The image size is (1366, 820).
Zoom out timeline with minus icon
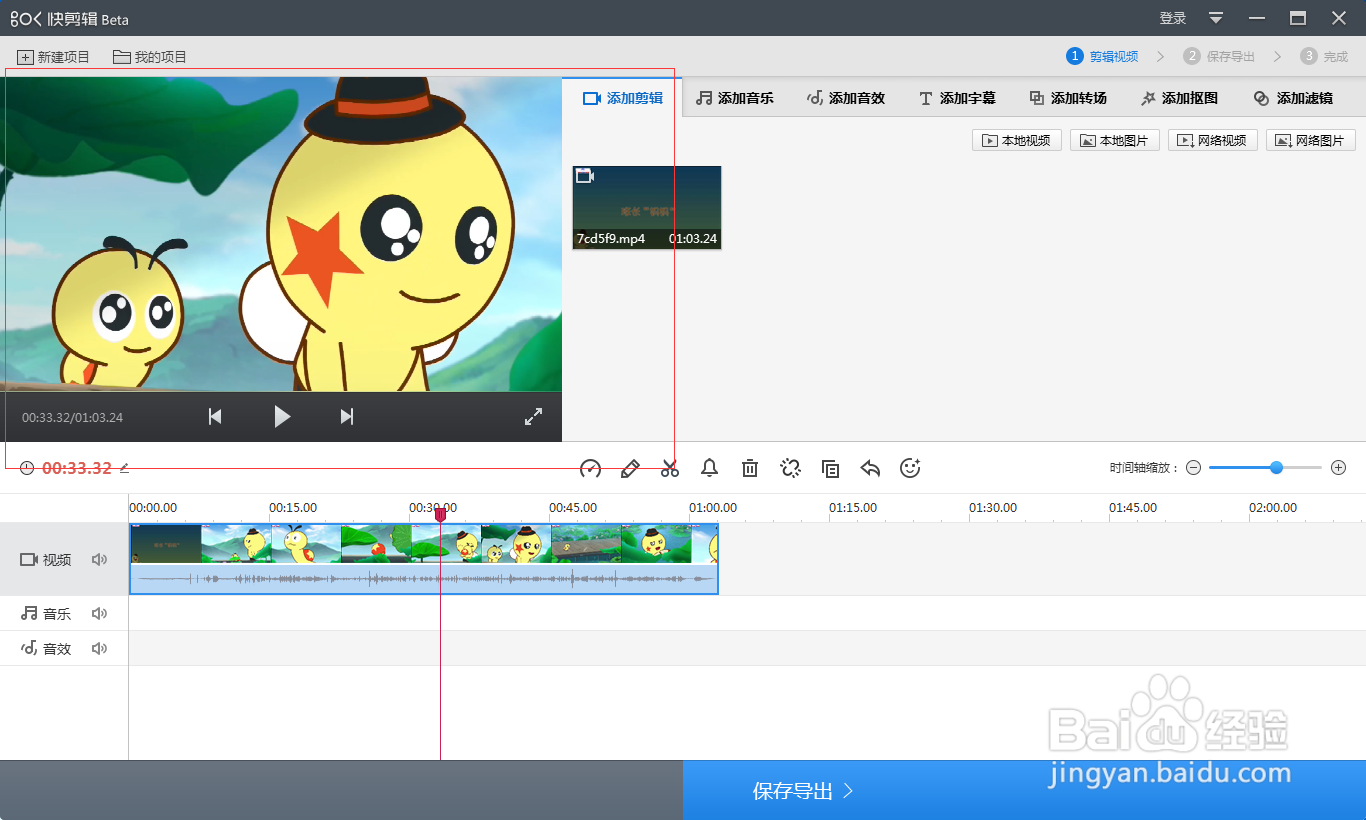[1193, 468]
